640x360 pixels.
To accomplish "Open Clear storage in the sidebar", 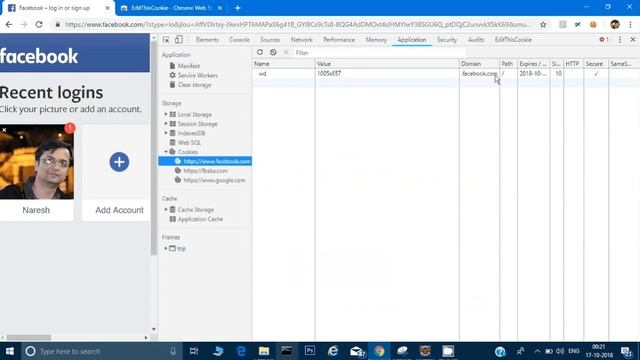I will 194,85.
